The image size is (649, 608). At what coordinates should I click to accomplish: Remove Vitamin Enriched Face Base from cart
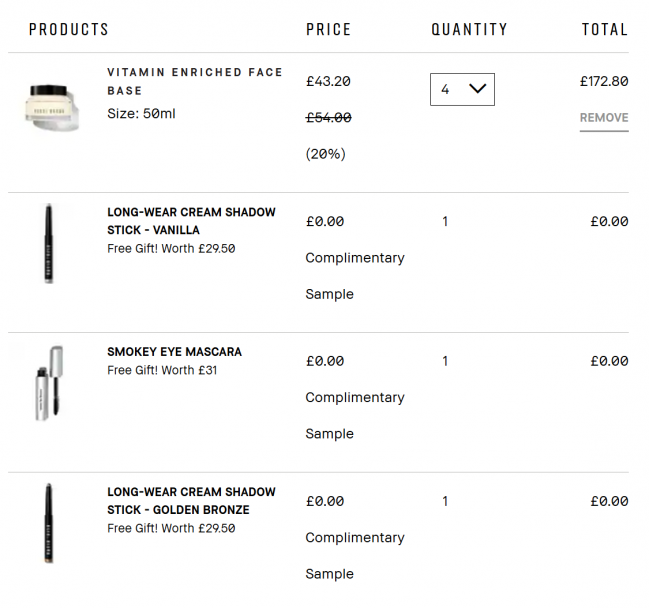pyautogui.click(x=604, y=118)
